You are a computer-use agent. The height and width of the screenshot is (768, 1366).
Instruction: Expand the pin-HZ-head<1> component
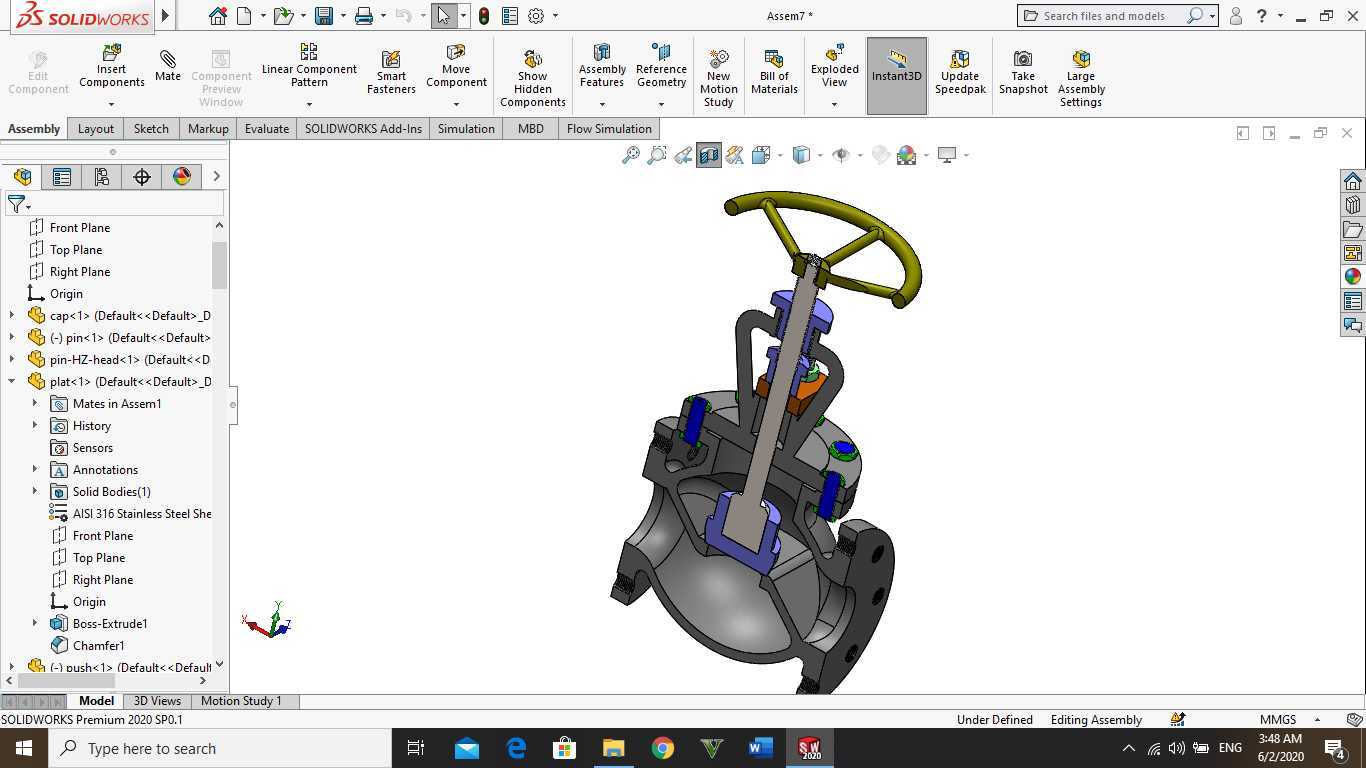click(x=12, y=360)
